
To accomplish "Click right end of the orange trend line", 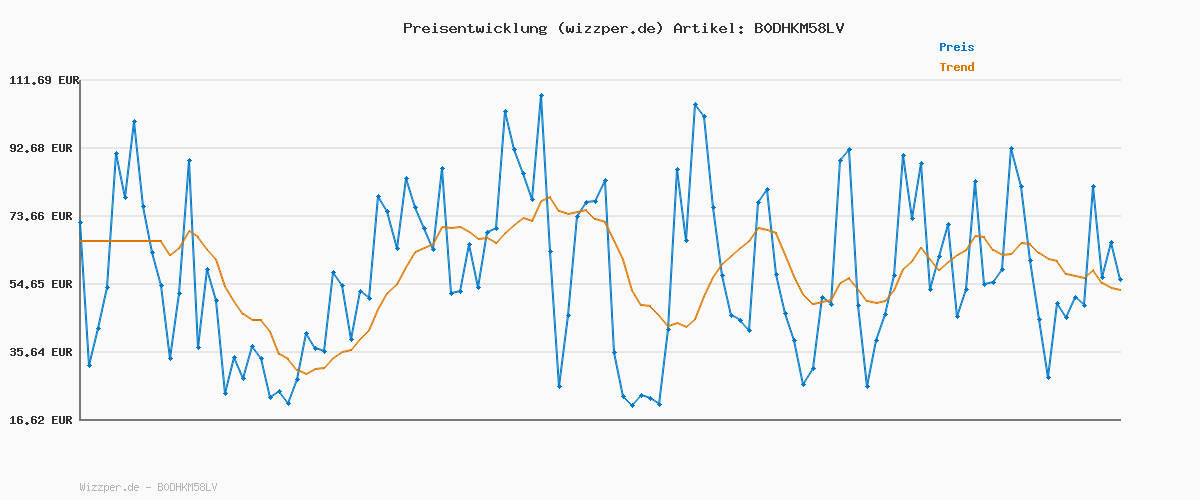I will point(1120,290).
